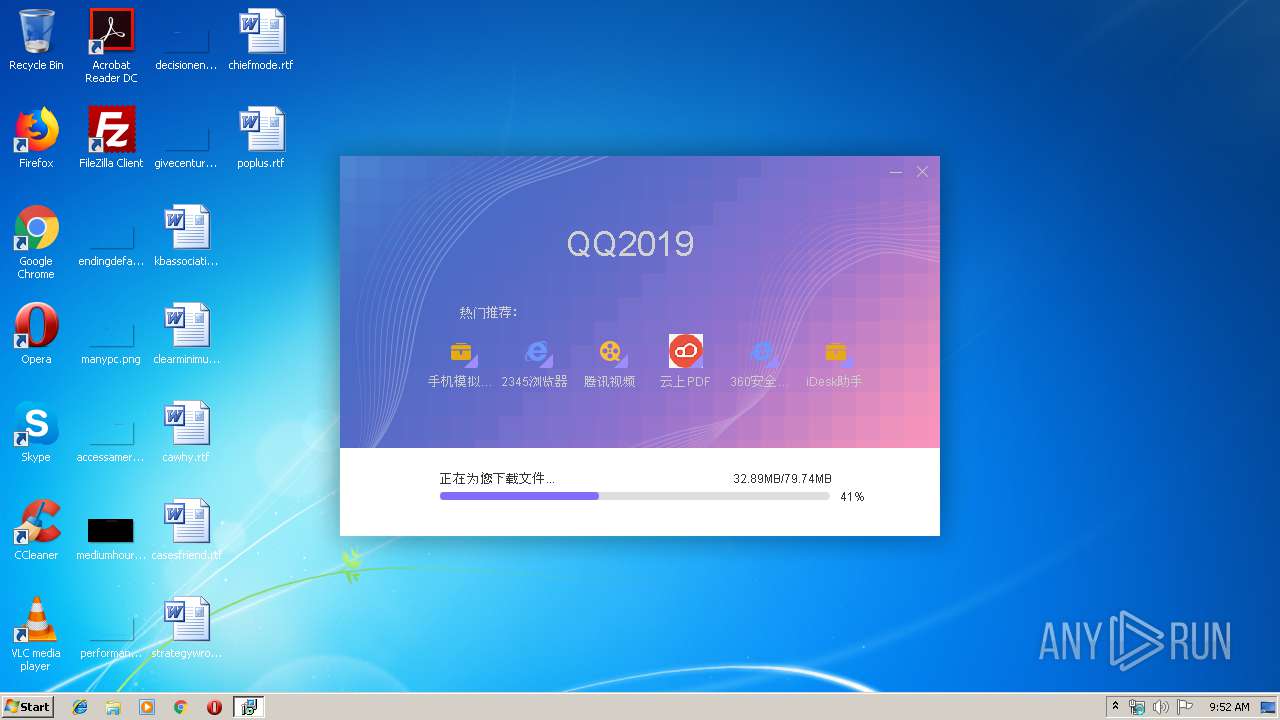
Task: Select the Google Chrome desktop shortcut
Action: point(36,242)
